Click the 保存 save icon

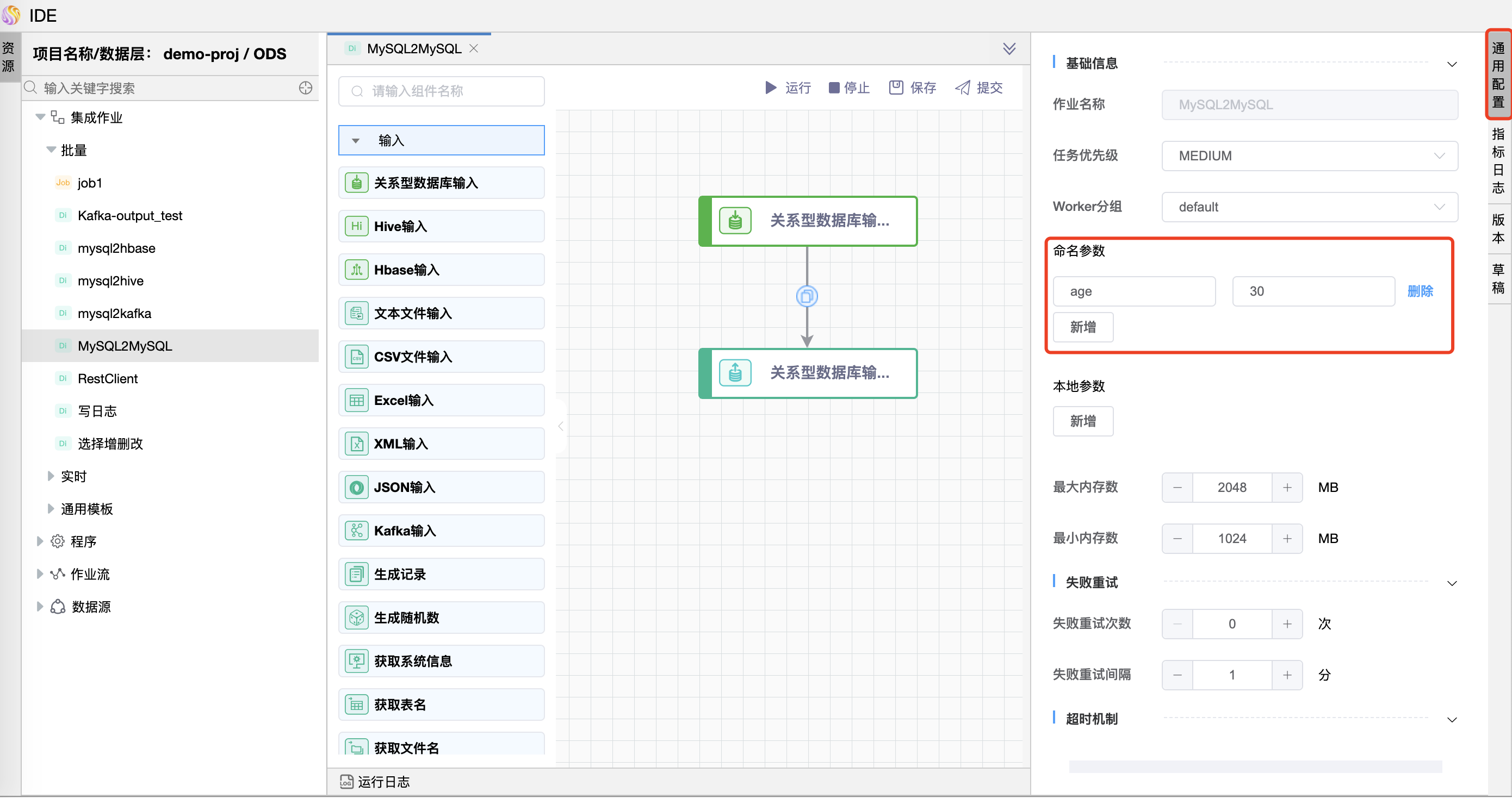tap(896, 87)
